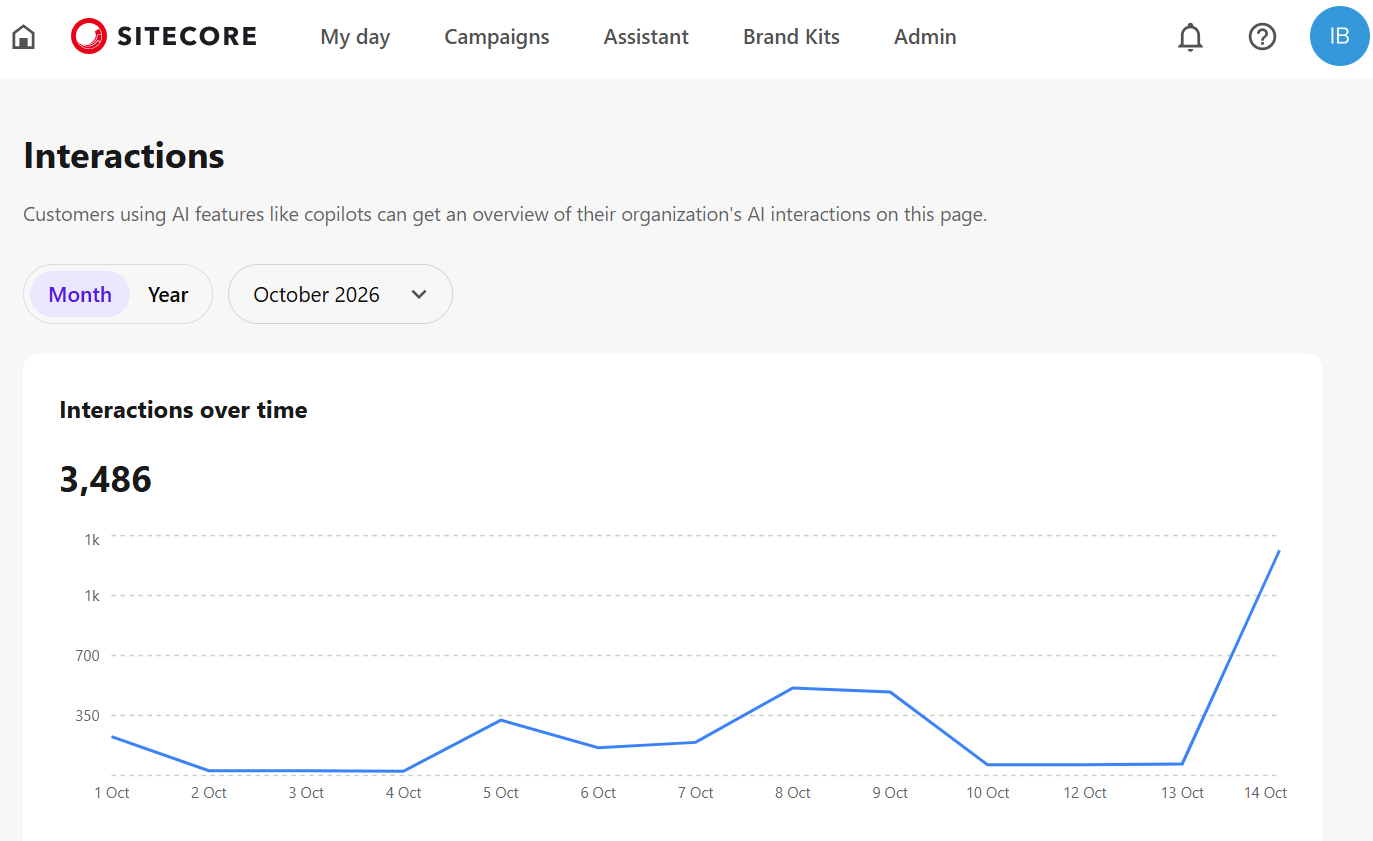Select the Month view toggle
The height and width of the screenshot is (841, 1373).
[80, 294]
